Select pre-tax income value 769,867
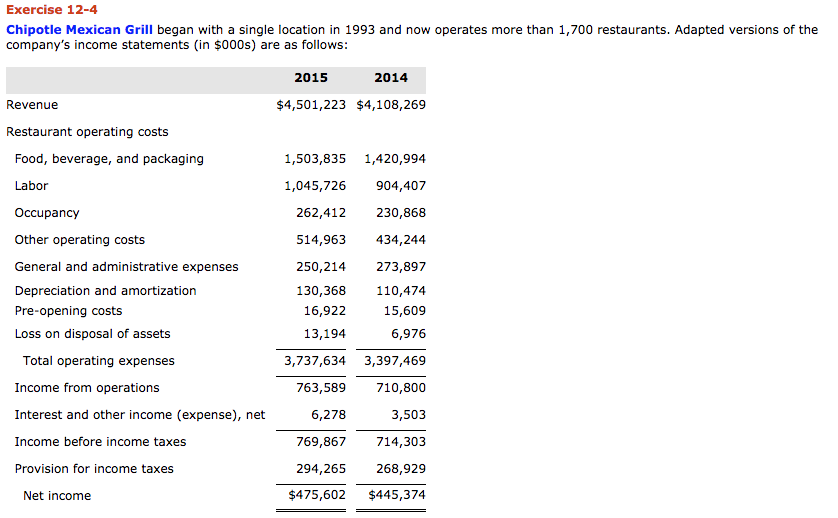This screenshot has height=518, width=838. pyautogui.click(x=321, y=442)
